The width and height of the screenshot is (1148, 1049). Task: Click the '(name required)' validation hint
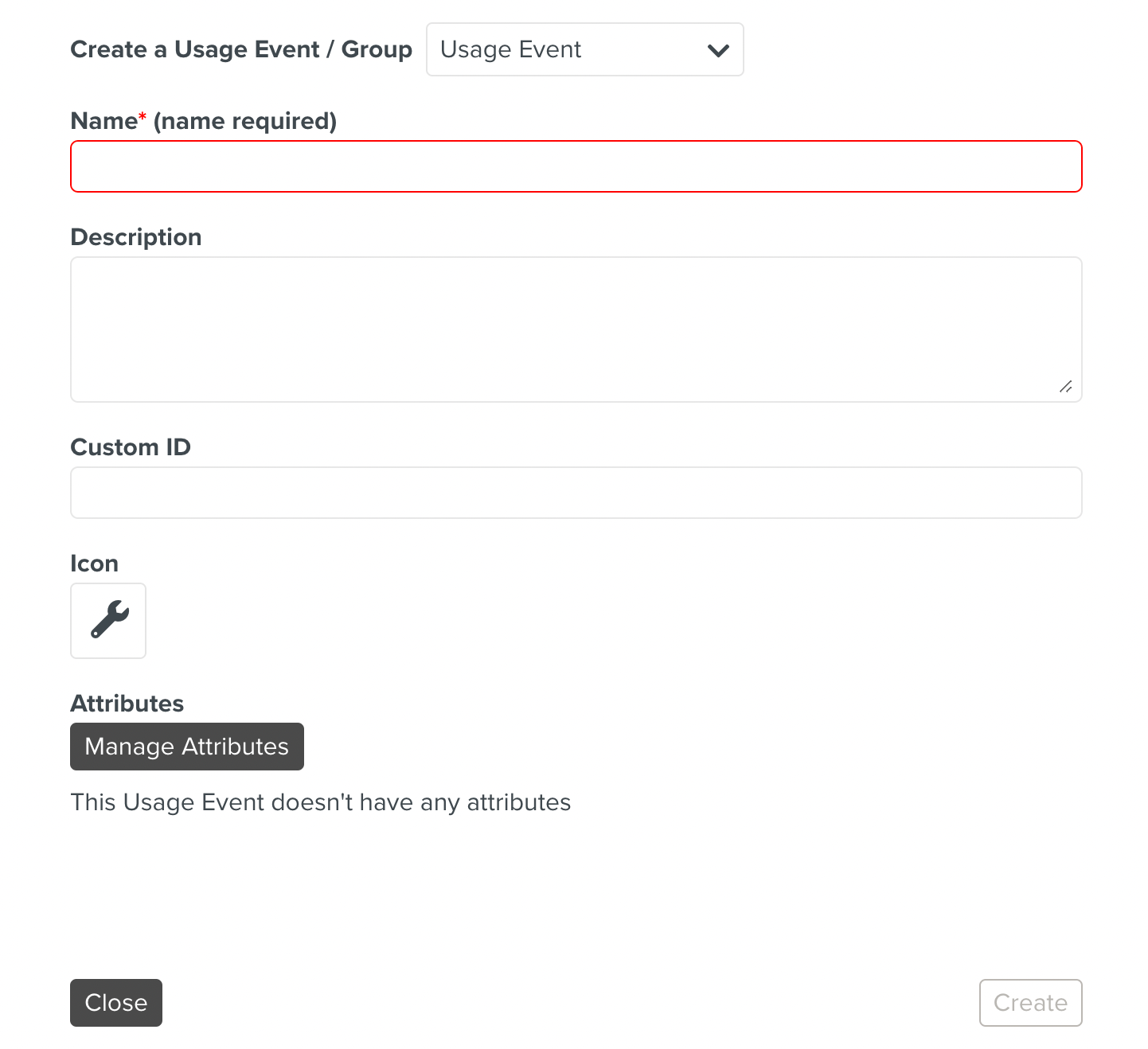point(245,121)
